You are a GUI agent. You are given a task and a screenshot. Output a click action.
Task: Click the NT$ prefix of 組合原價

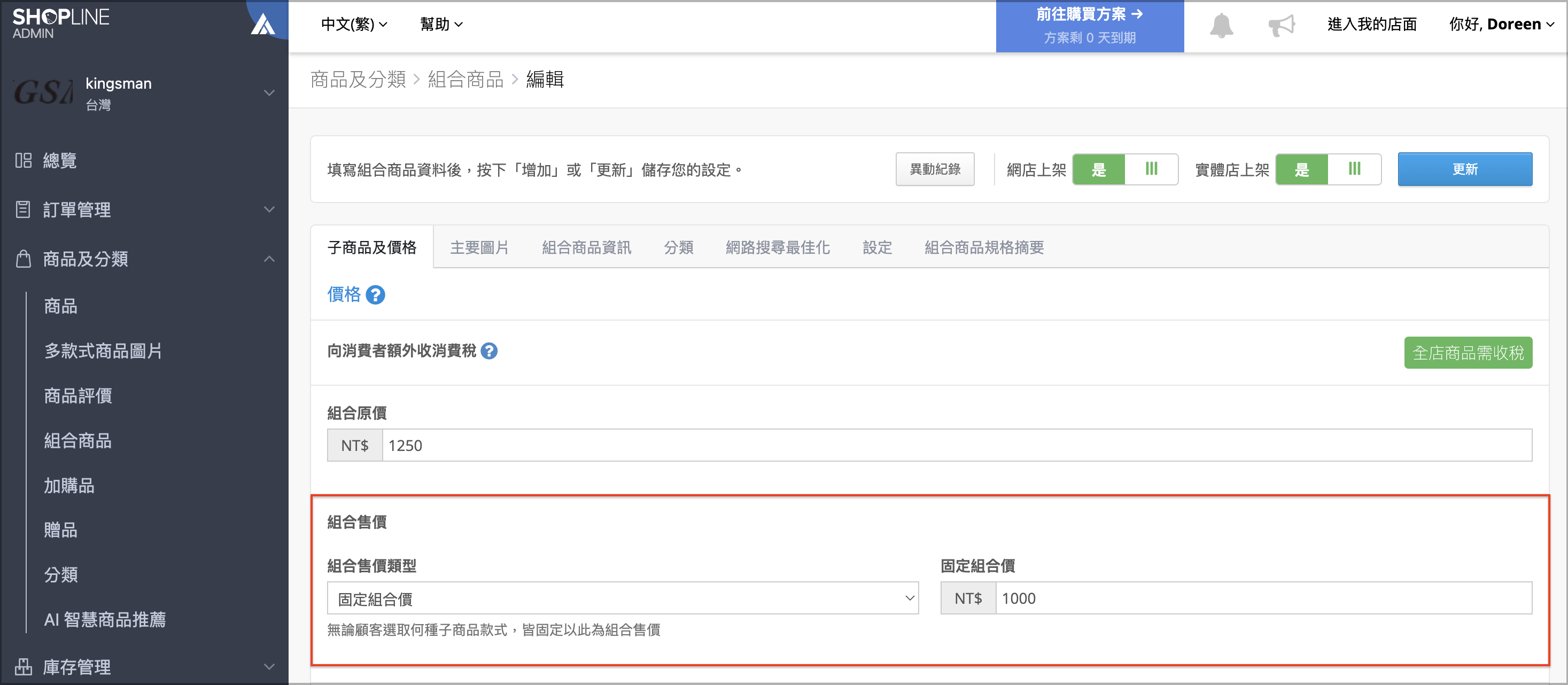click(355, 446)
